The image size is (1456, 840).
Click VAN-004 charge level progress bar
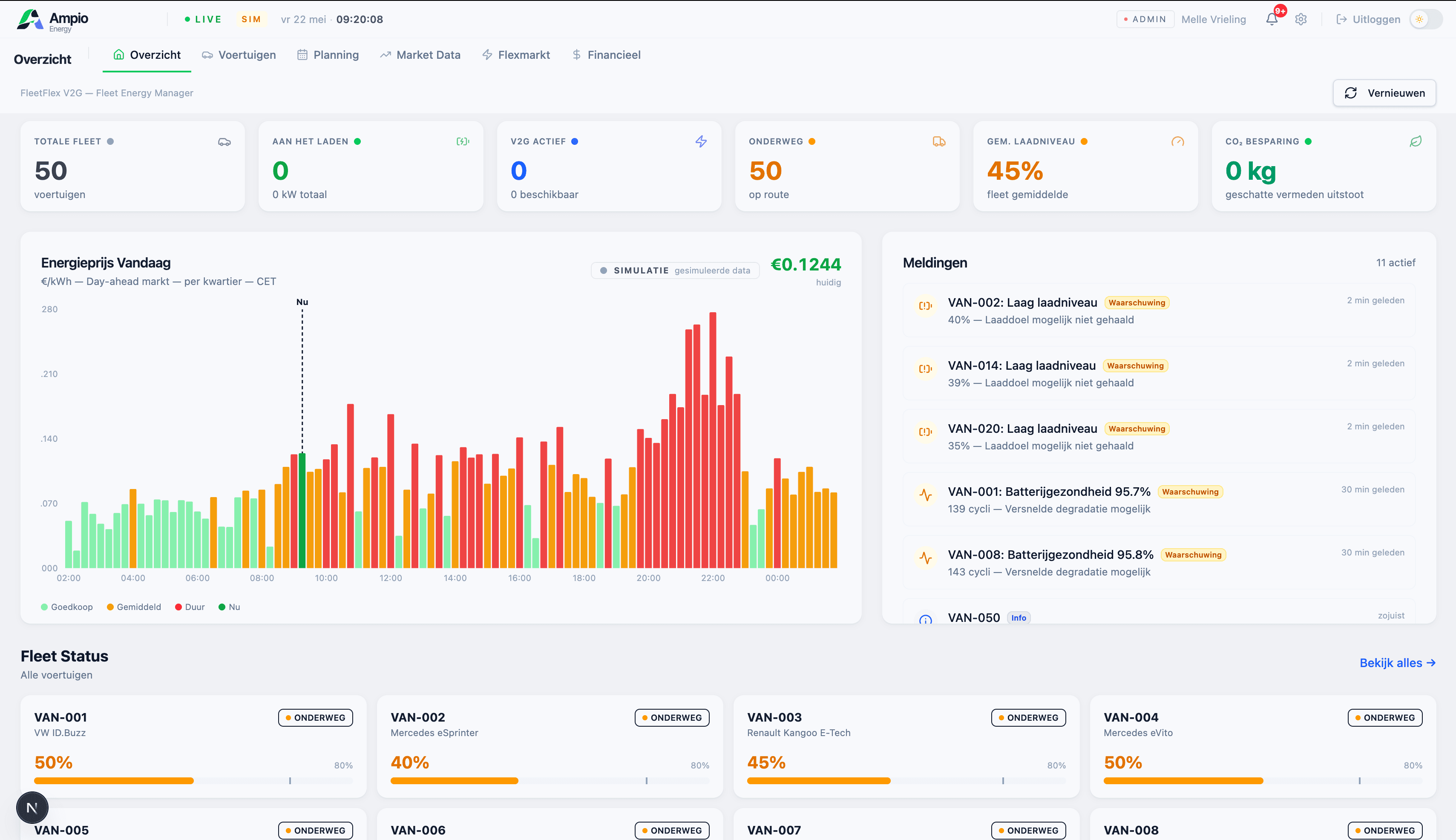(1263, 780)
